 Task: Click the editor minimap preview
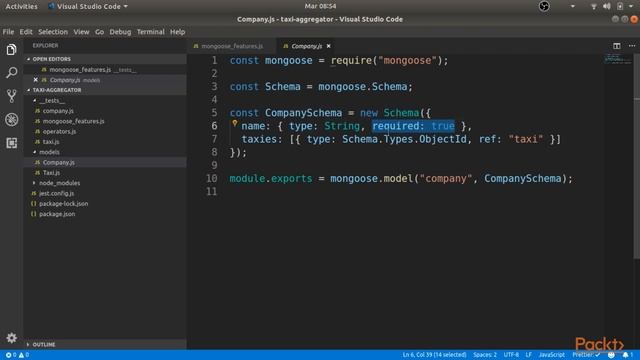point(618,59)
